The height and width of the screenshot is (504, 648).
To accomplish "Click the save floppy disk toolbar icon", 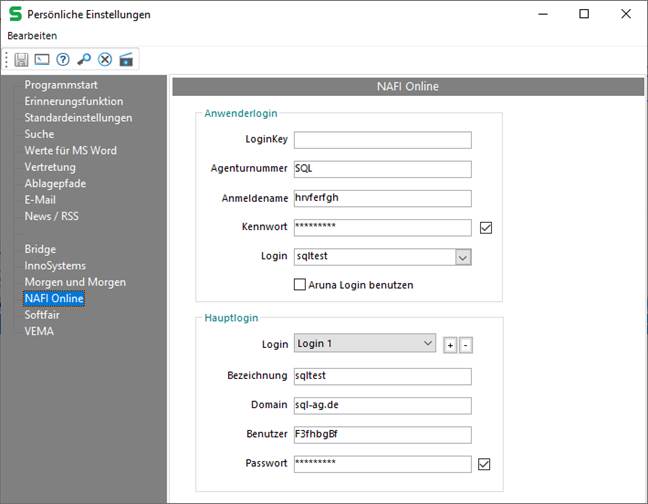I will tap(21, 60).
